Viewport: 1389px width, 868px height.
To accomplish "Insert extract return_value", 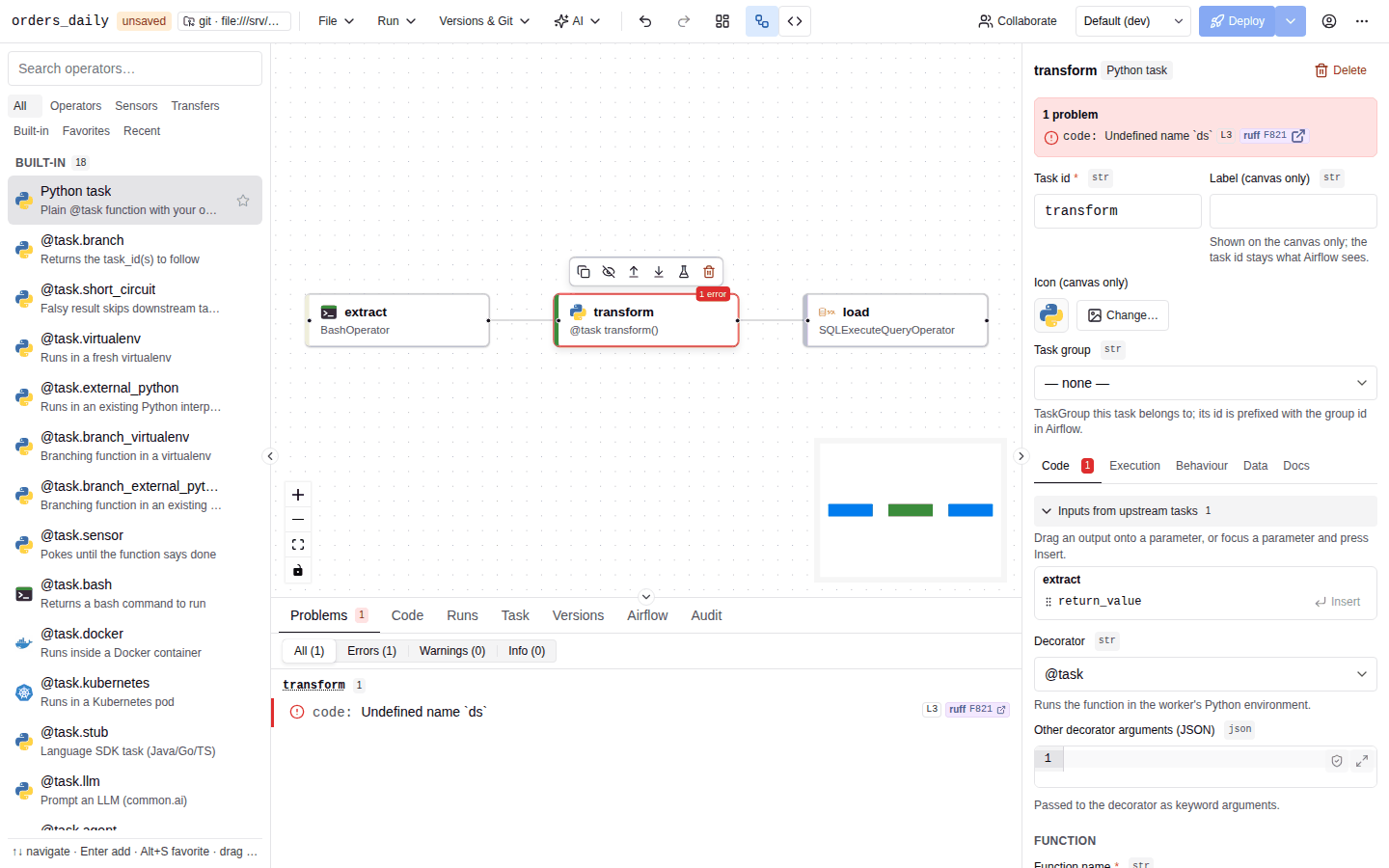I will click(1338, 602).
